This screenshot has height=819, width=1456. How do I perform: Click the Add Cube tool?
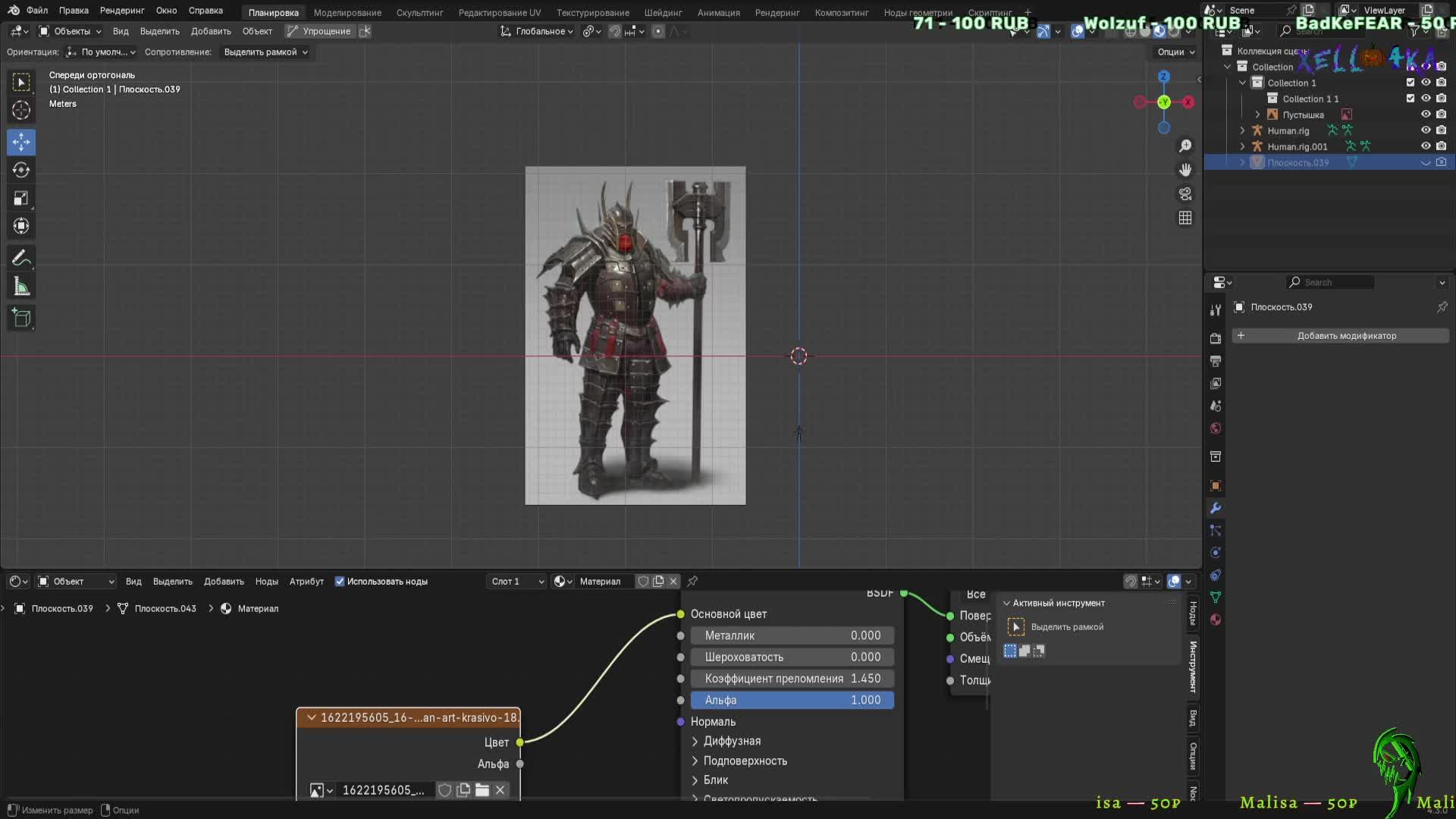[21, 318]
